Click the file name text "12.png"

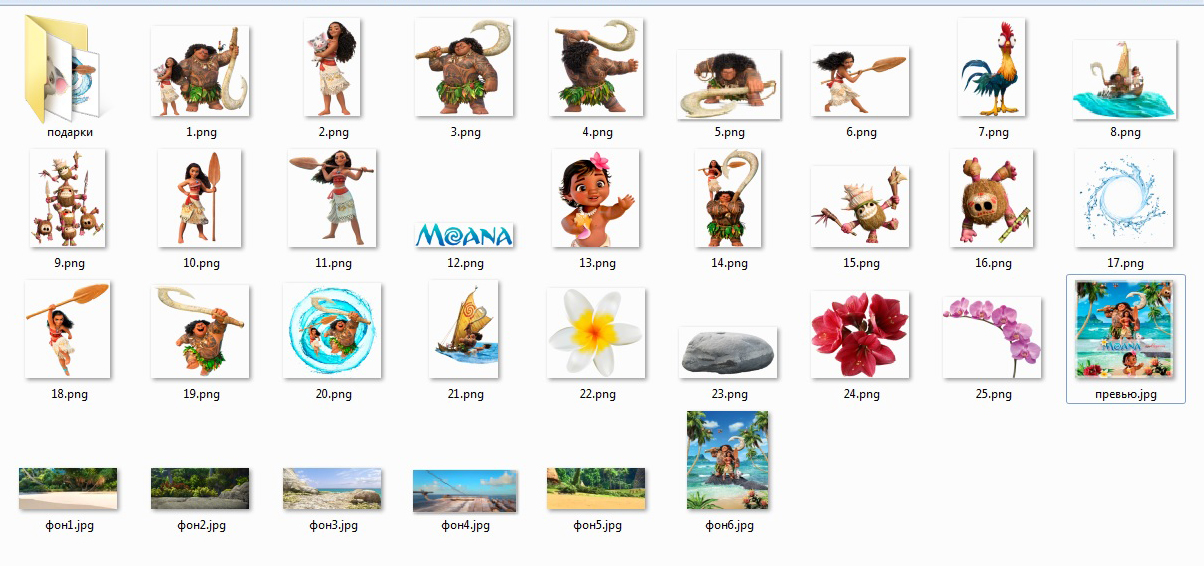[465, 263]
